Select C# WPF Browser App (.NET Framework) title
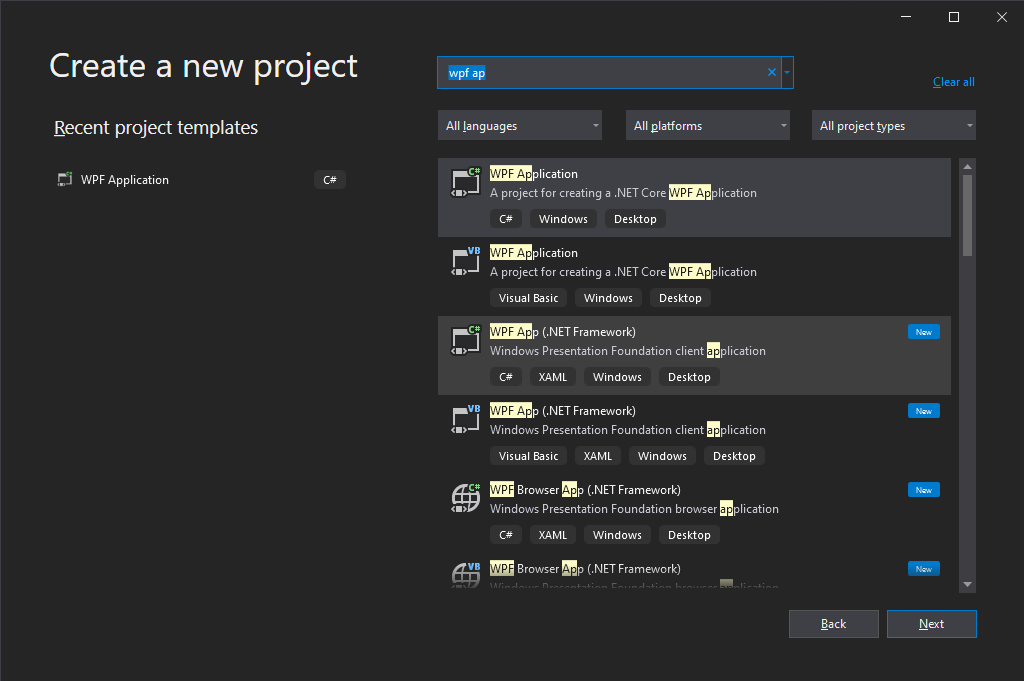The image size is (1024, 681). [x=585, y=490]
